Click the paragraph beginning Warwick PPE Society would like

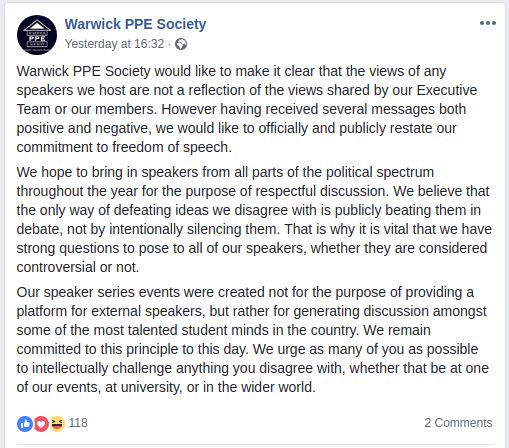[247, 109]
